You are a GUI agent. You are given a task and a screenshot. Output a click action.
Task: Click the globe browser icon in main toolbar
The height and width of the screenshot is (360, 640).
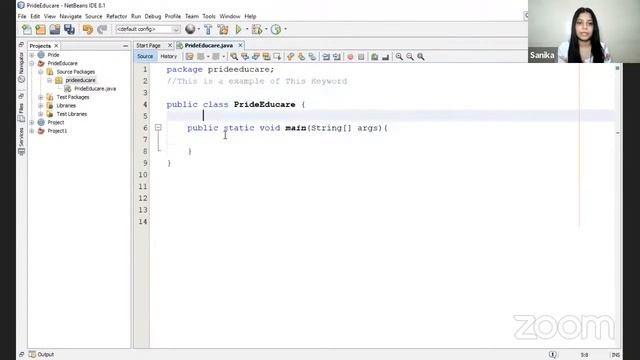[190, 29]
